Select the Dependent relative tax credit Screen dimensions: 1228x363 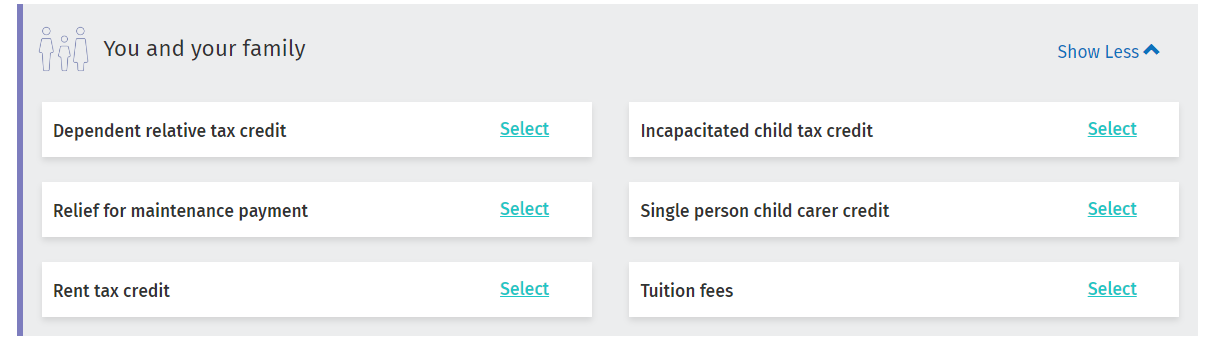tap(524, 129)
